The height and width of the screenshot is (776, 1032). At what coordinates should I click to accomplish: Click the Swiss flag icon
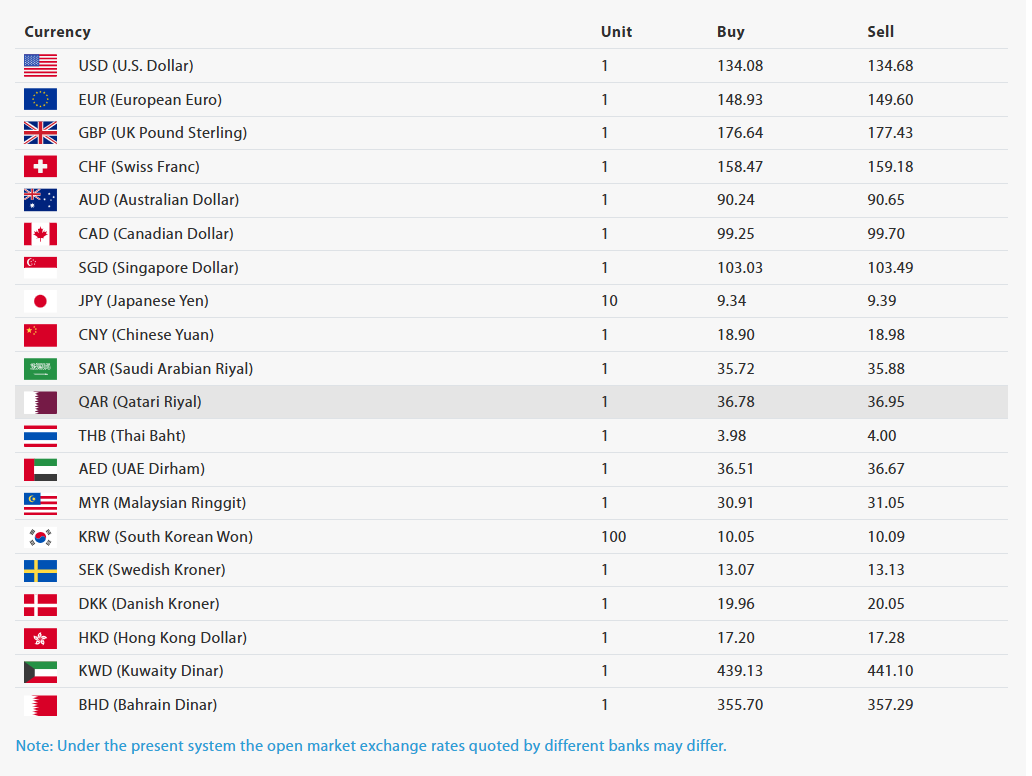click(40, 167)
